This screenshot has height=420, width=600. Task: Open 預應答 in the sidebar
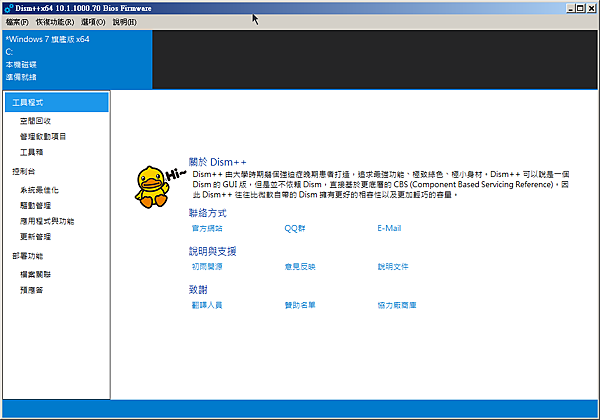pos(32,290)
